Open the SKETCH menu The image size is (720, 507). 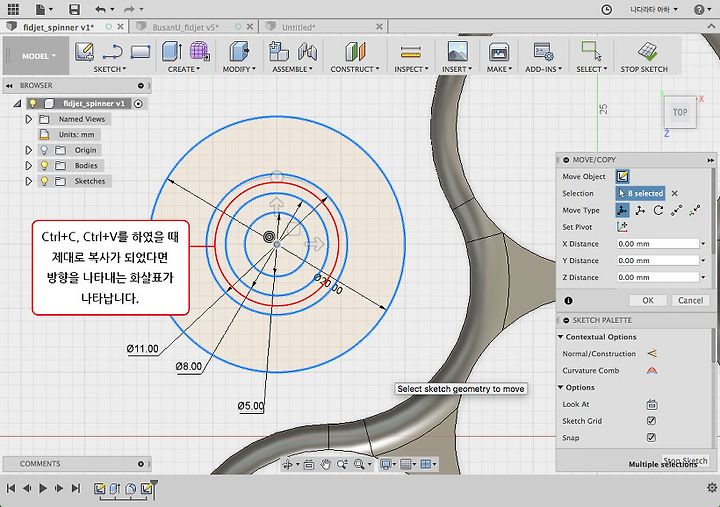109,69
